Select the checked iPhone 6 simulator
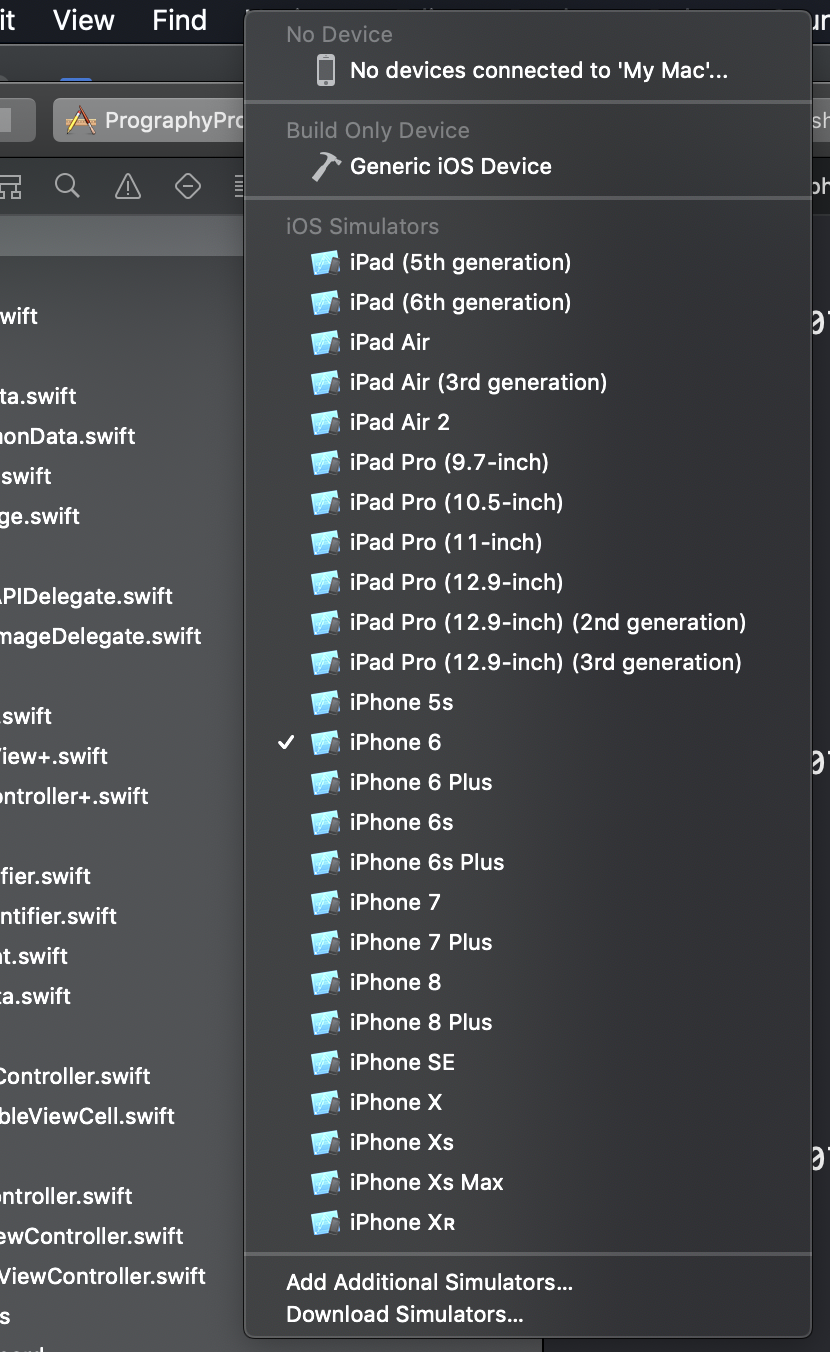Viewport: 830px width, 1352px height. tap(527, 742)
